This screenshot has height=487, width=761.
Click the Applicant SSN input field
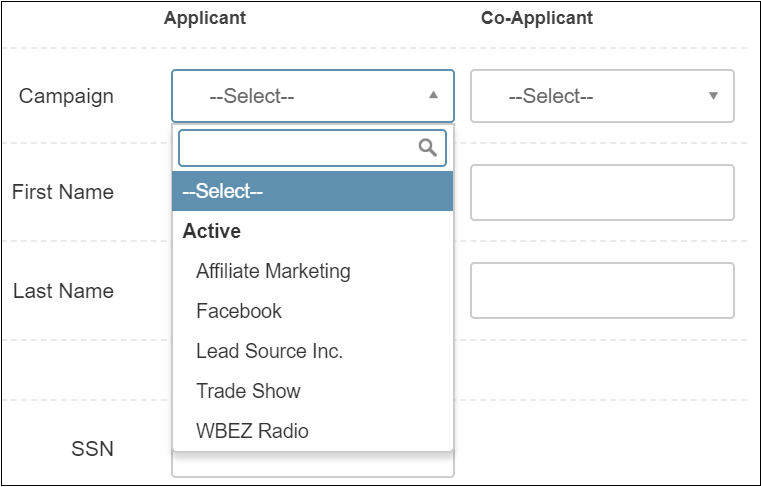pos(313,465)
